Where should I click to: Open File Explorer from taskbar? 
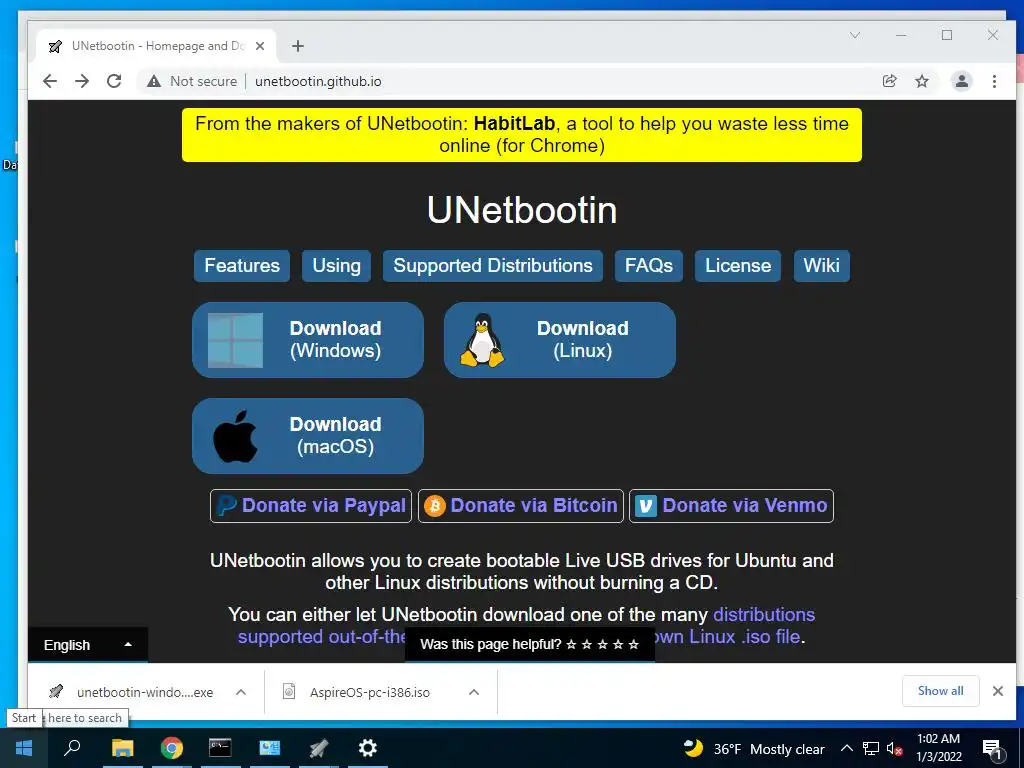(x=122, y=748)
